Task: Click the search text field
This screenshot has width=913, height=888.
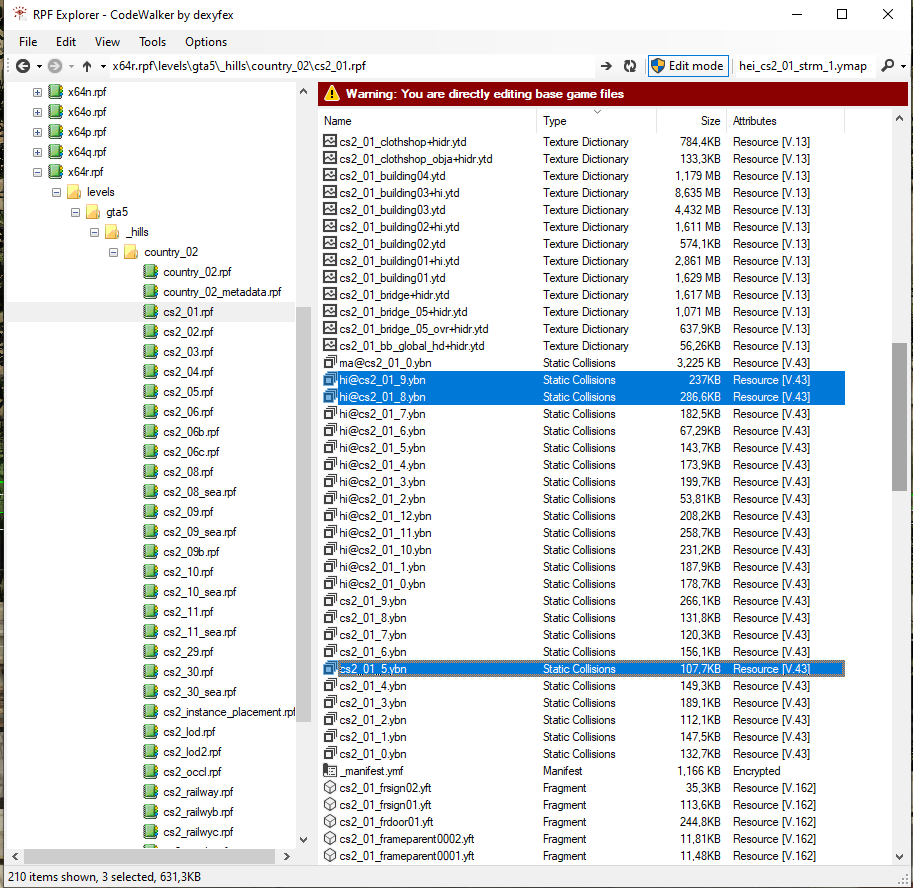Action: click(802, 66)
